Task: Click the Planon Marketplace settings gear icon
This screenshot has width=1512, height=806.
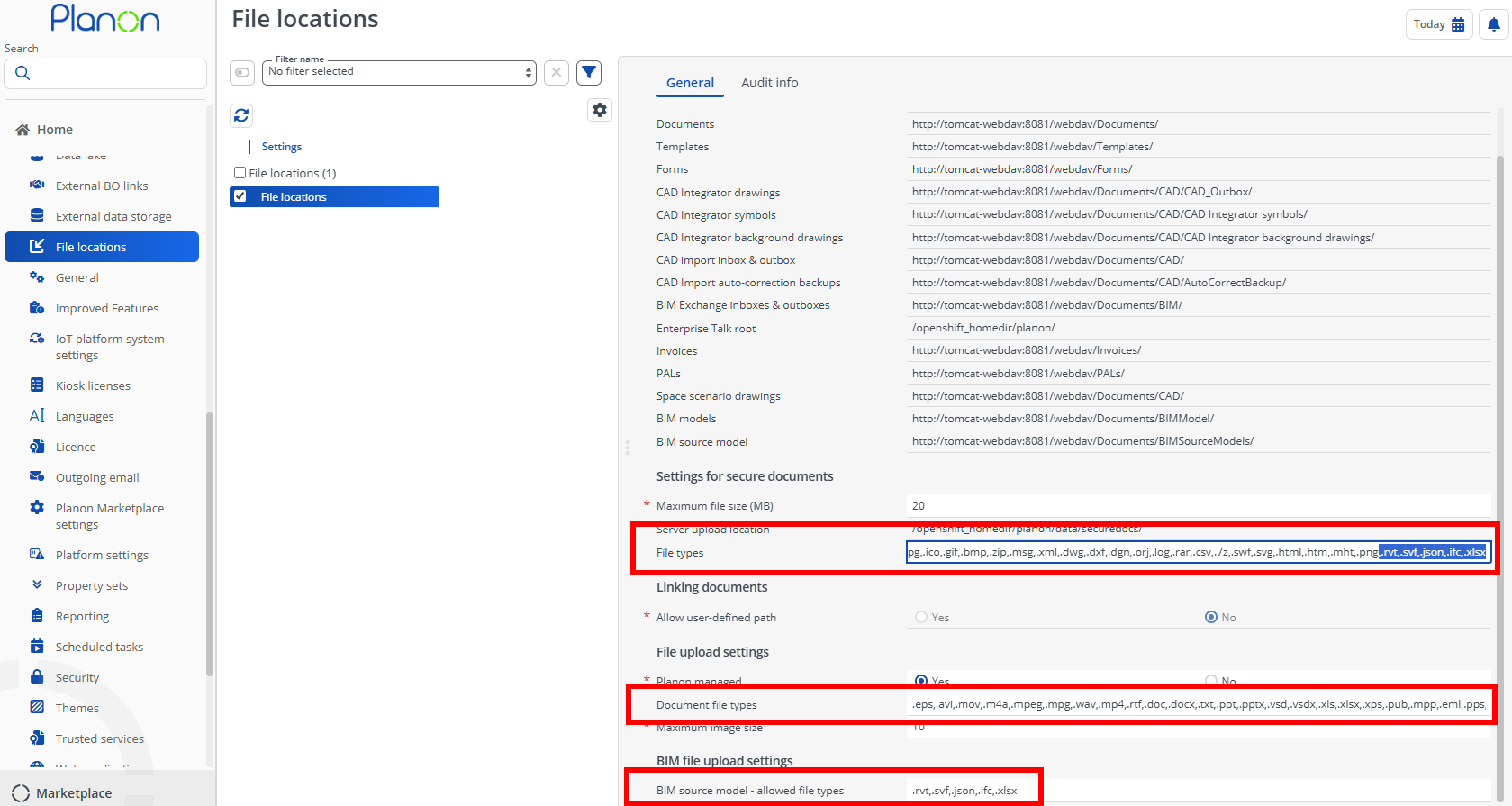Action: (x=37, y=507)
